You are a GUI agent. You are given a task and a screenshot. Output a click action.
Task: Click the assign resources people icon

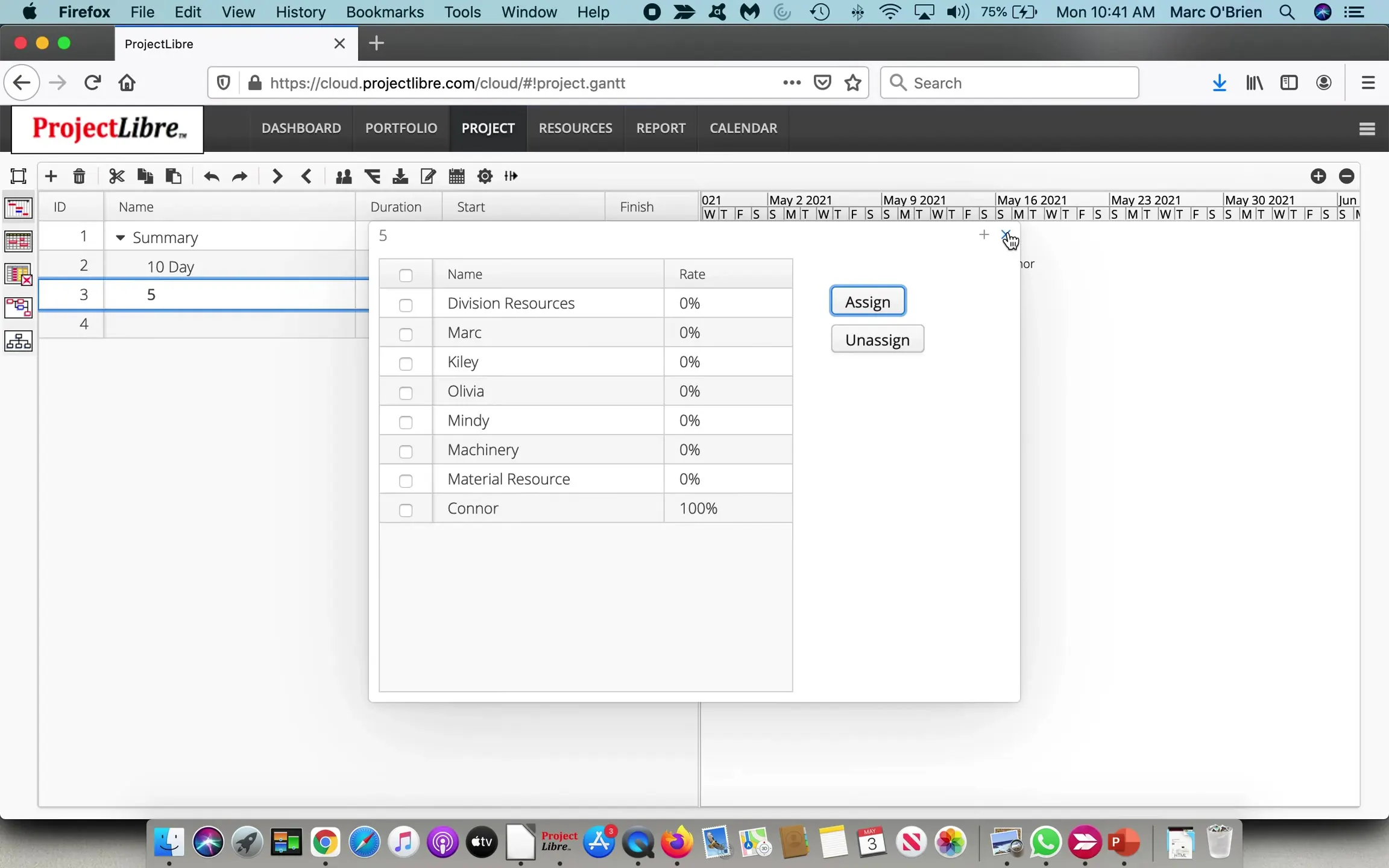tap(344, 176)
